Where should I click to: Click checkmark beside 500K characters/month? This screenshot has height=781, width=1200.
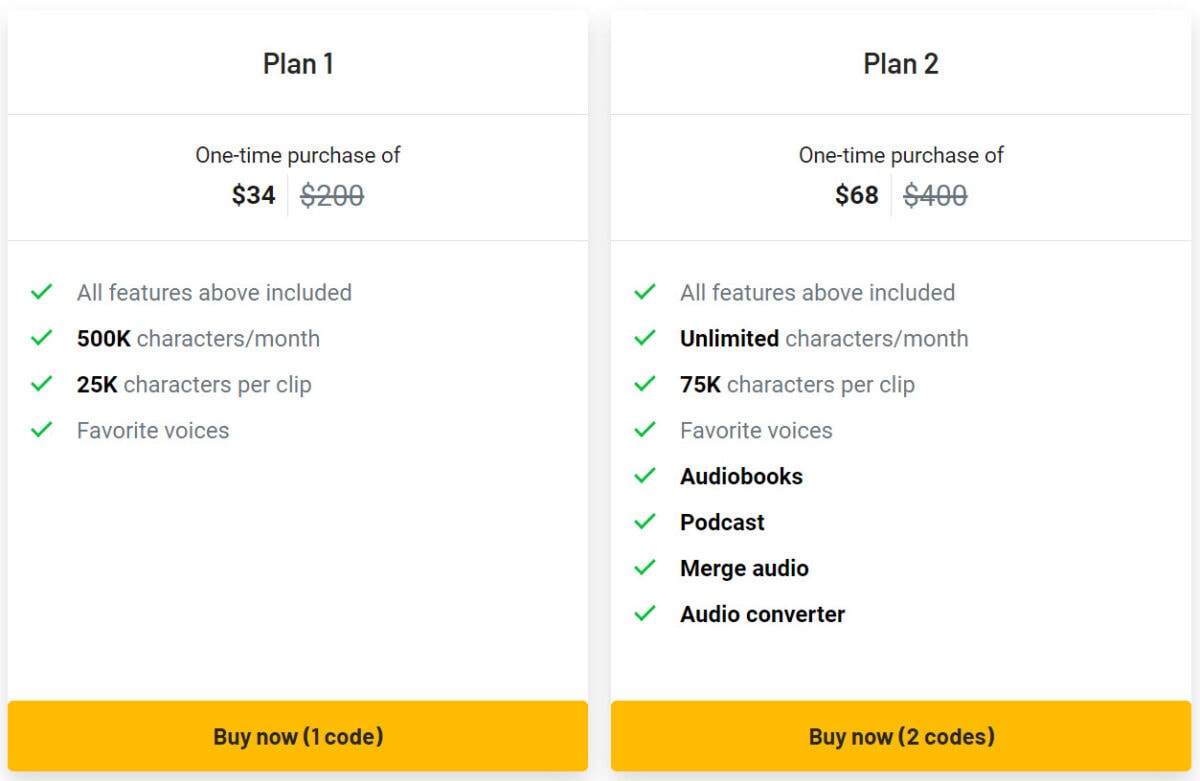tap(41, 338)
